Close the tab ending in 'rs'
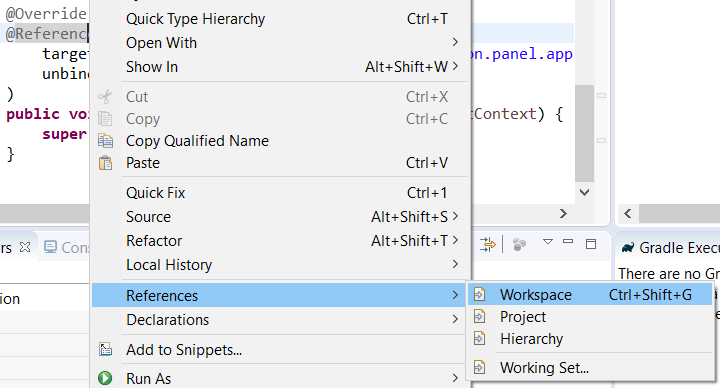 25,247
